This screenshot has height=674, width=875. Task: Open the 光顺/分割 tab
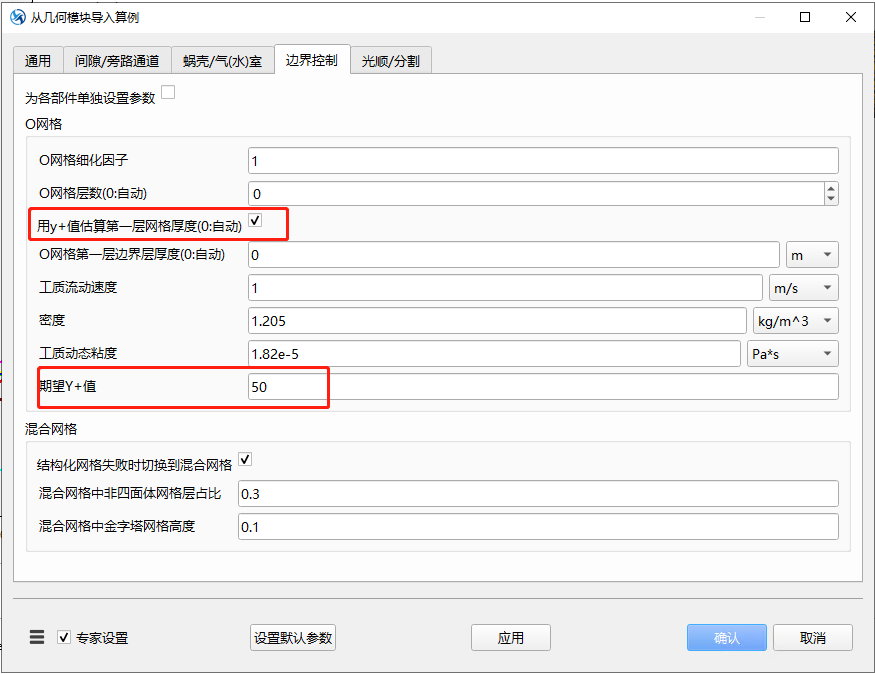(391, 60)
